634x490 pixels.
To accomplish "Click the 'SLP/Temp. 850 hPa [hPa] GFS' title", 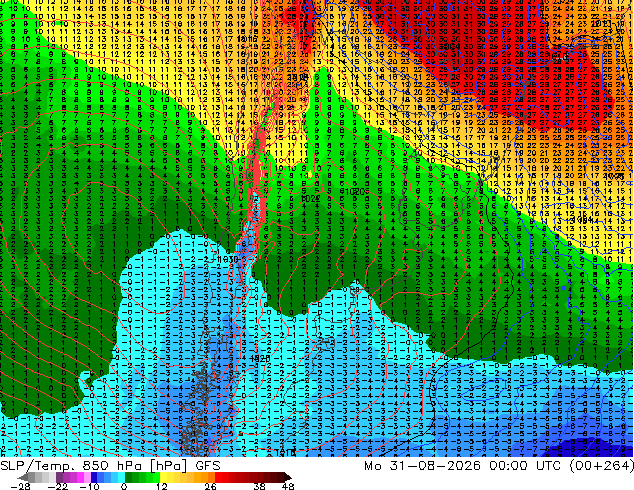I will coord(110,466).
